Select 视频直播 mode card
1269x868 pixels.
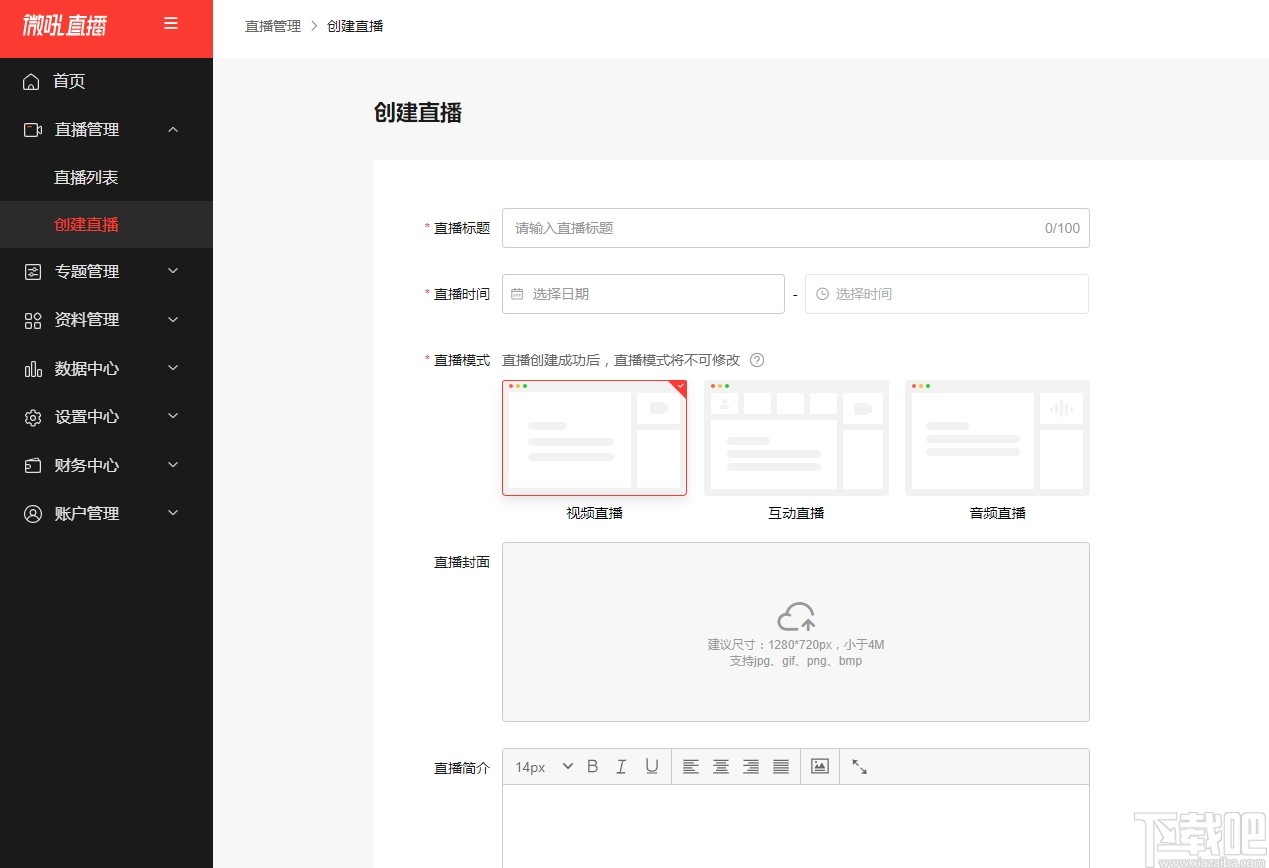point(594,438)
